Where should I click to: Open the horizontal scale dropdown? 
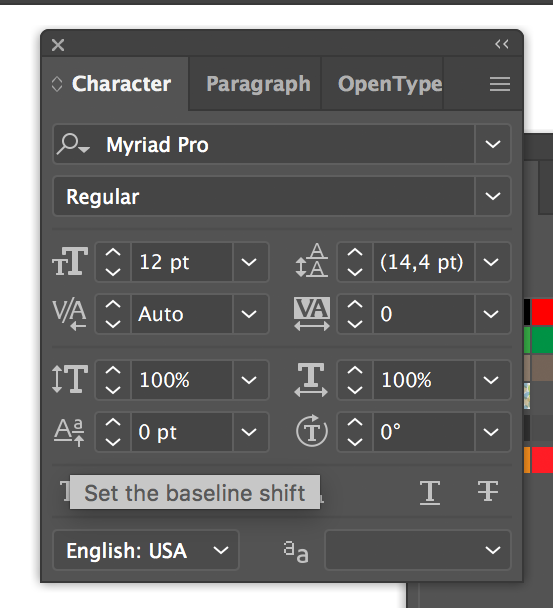pyautogui.click(x=492, y=380)
